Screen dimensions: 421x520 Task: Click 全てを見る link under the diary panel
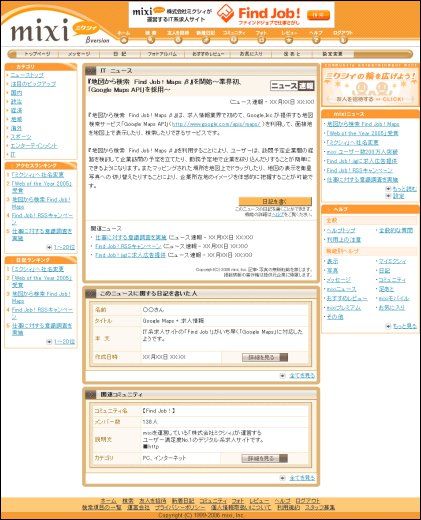coord(302,376)
